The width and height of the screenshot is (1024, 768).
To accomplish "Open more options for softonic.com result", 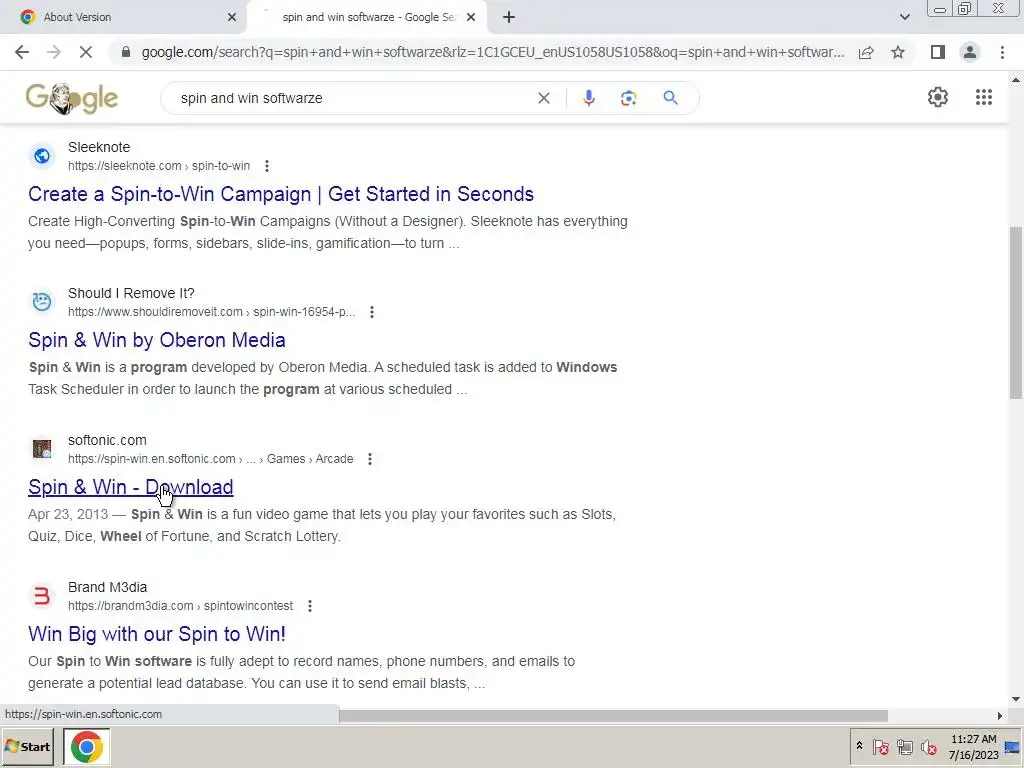I will click(370, 459).
